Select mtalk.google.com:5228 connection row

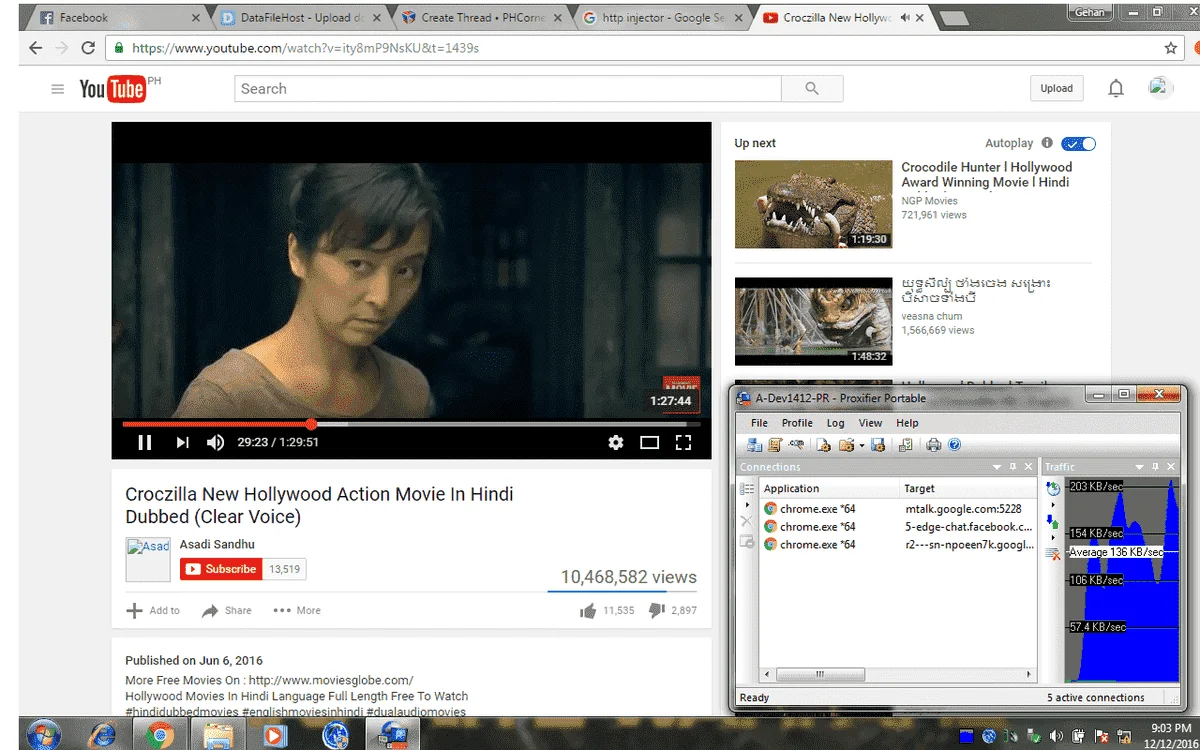[x=898, y=509]
